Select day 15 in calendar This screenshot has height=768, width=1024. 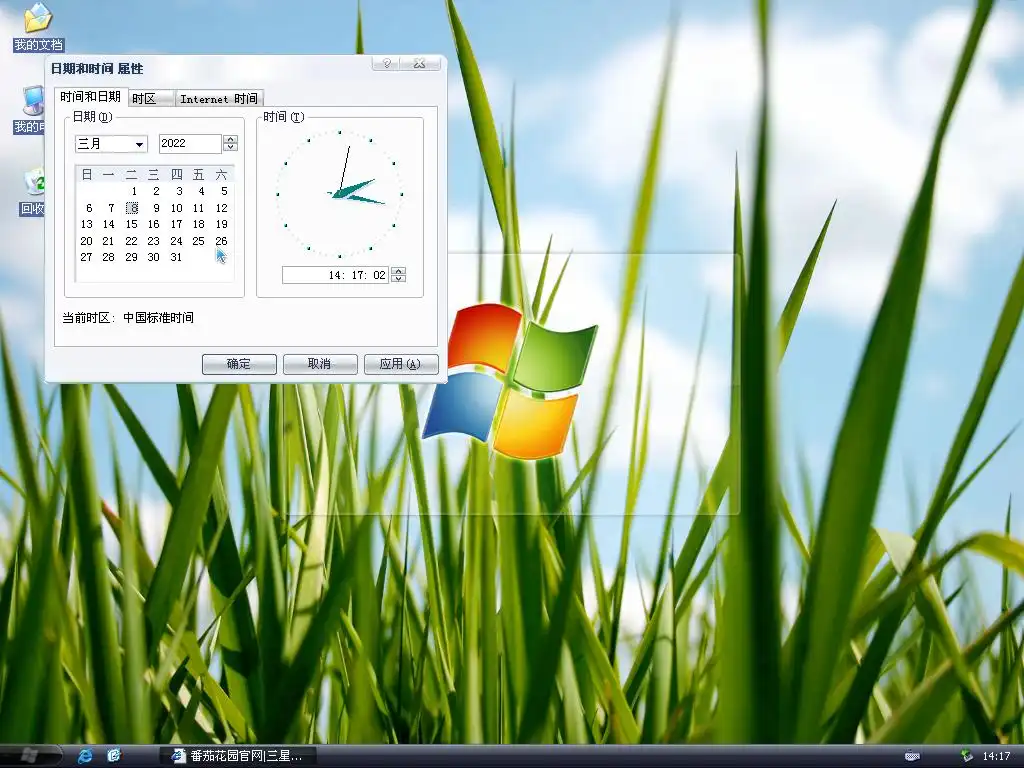click(131, 224)
